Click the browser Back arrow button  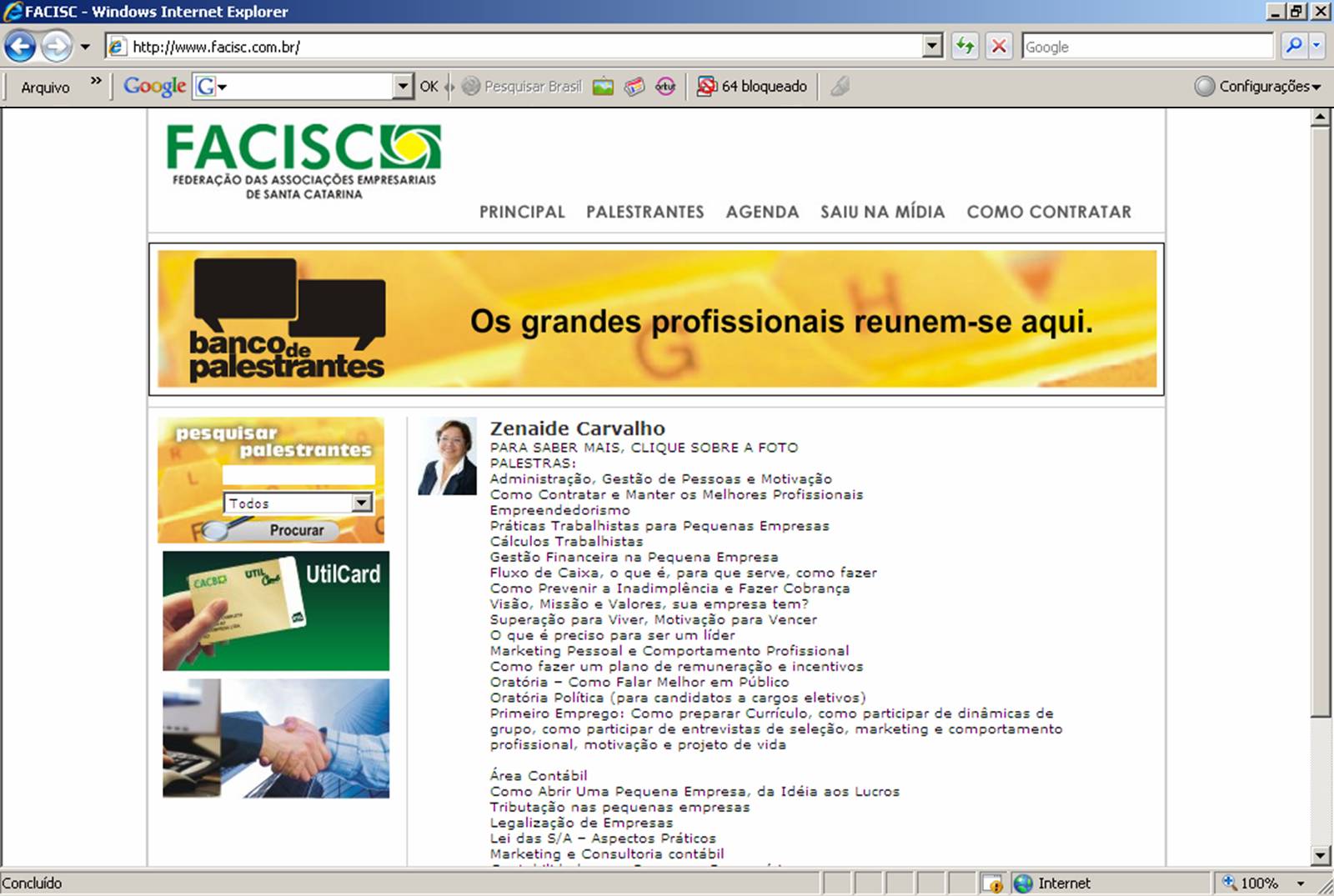point(21,46)
